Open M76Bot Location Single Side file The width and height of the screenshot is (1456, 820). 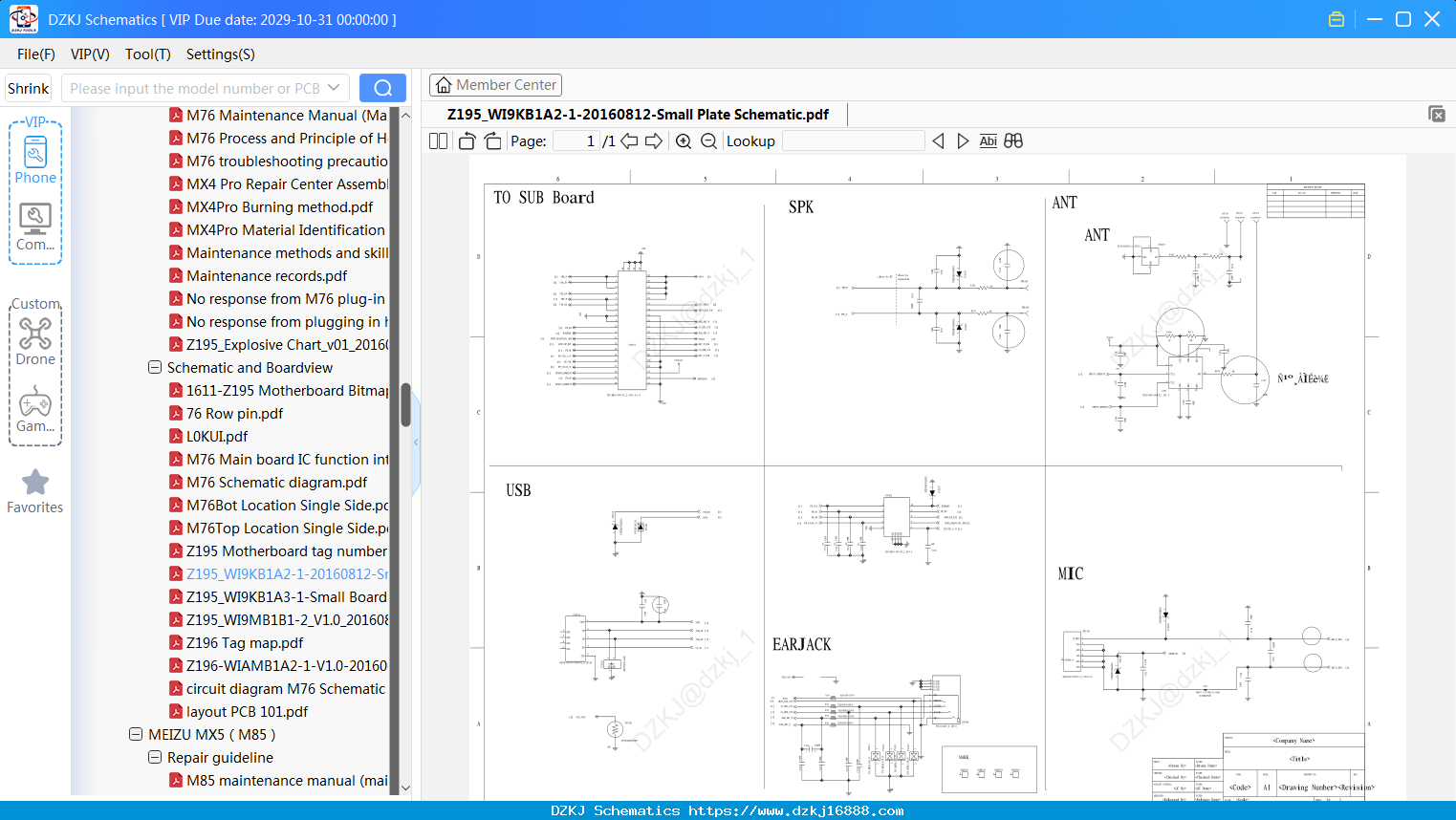pyautogui.click(x=278, y=506)
